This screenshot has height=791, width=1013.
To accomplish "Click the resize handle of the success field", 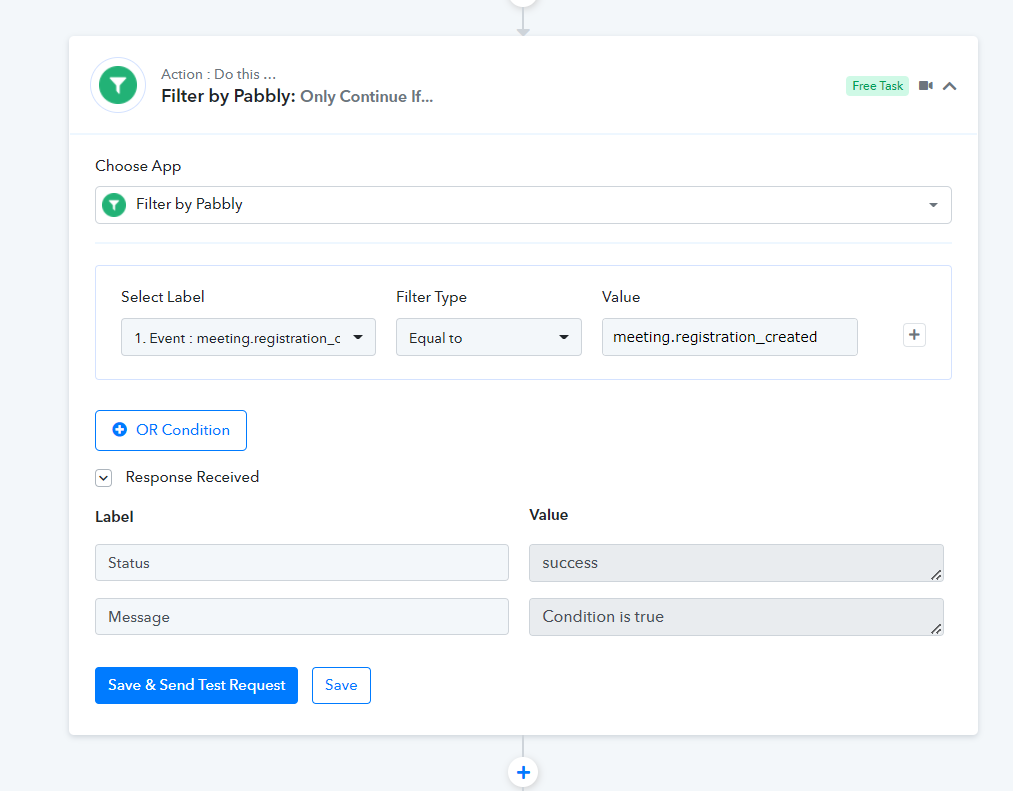I will point(936,575).
